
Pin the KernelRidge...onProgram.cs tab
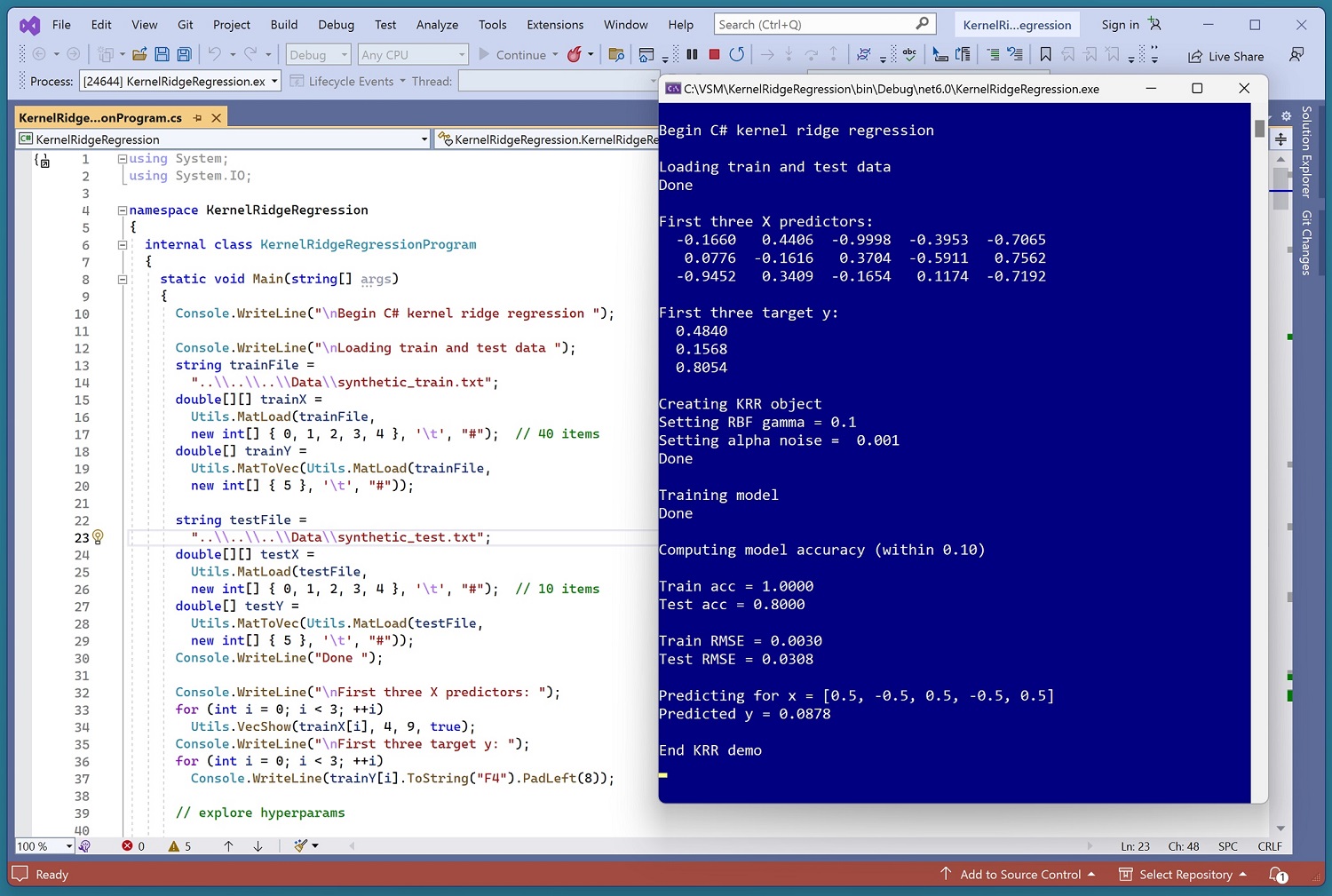coord(197,118)
